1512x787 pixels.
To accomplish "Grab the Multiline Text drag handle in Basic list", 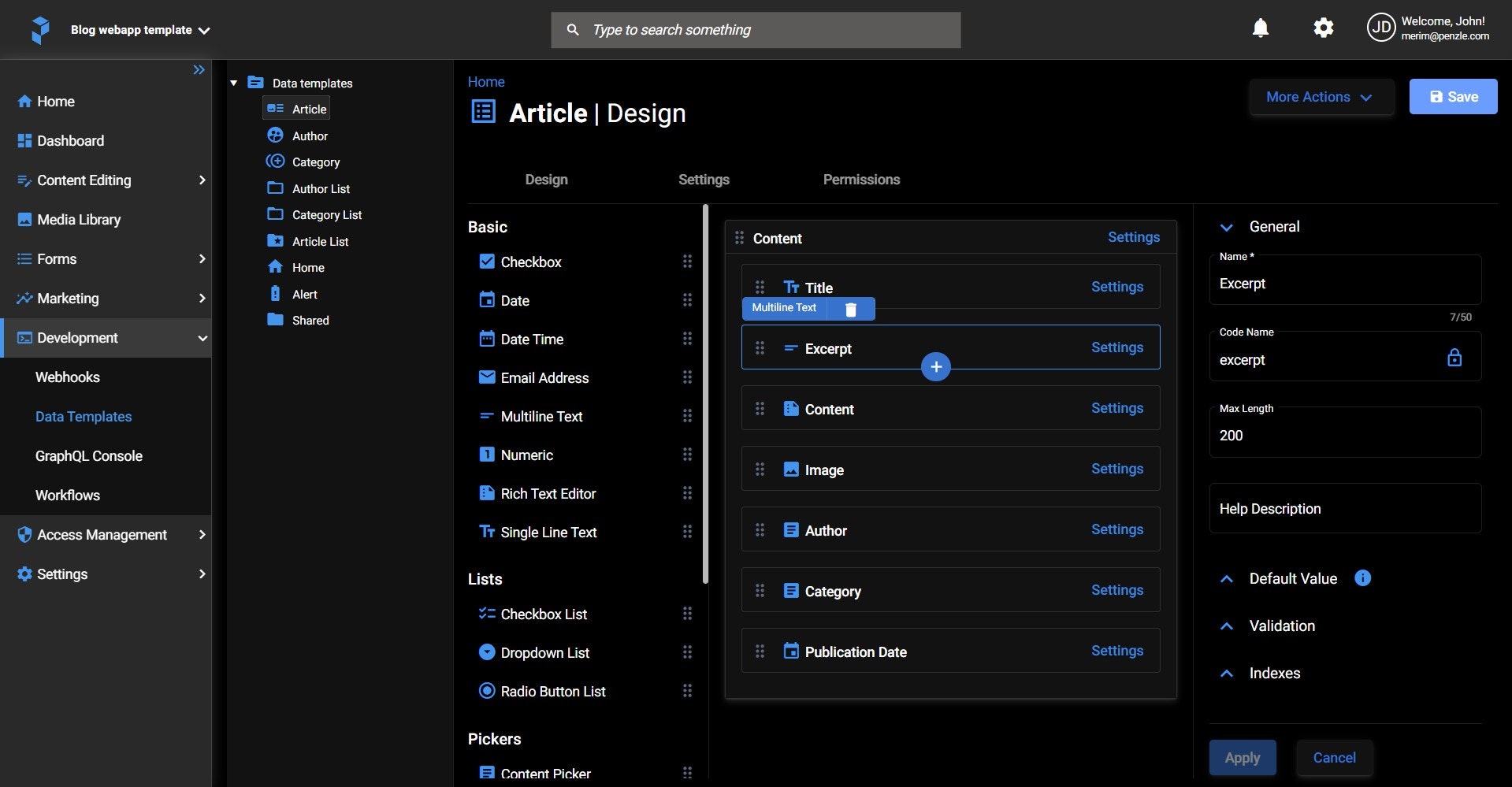I will tap(687, 416).
